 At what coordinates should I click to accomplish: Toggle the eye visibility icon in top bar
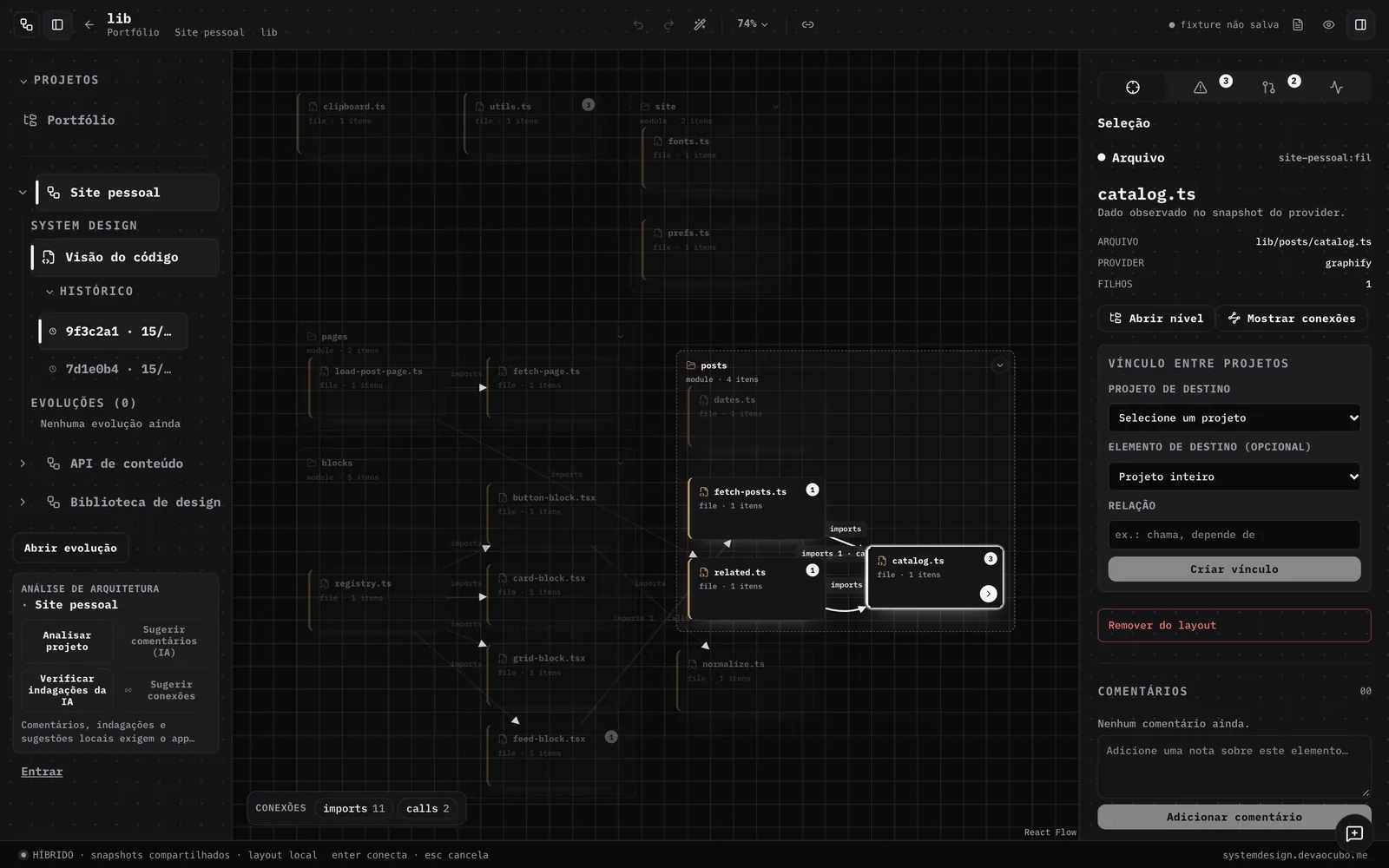click(1328, 24)
